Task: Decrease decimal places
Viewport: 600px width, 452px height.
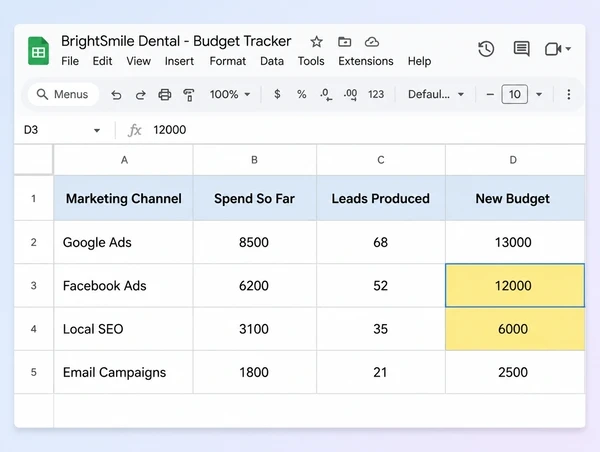Action: pos(326,95)
